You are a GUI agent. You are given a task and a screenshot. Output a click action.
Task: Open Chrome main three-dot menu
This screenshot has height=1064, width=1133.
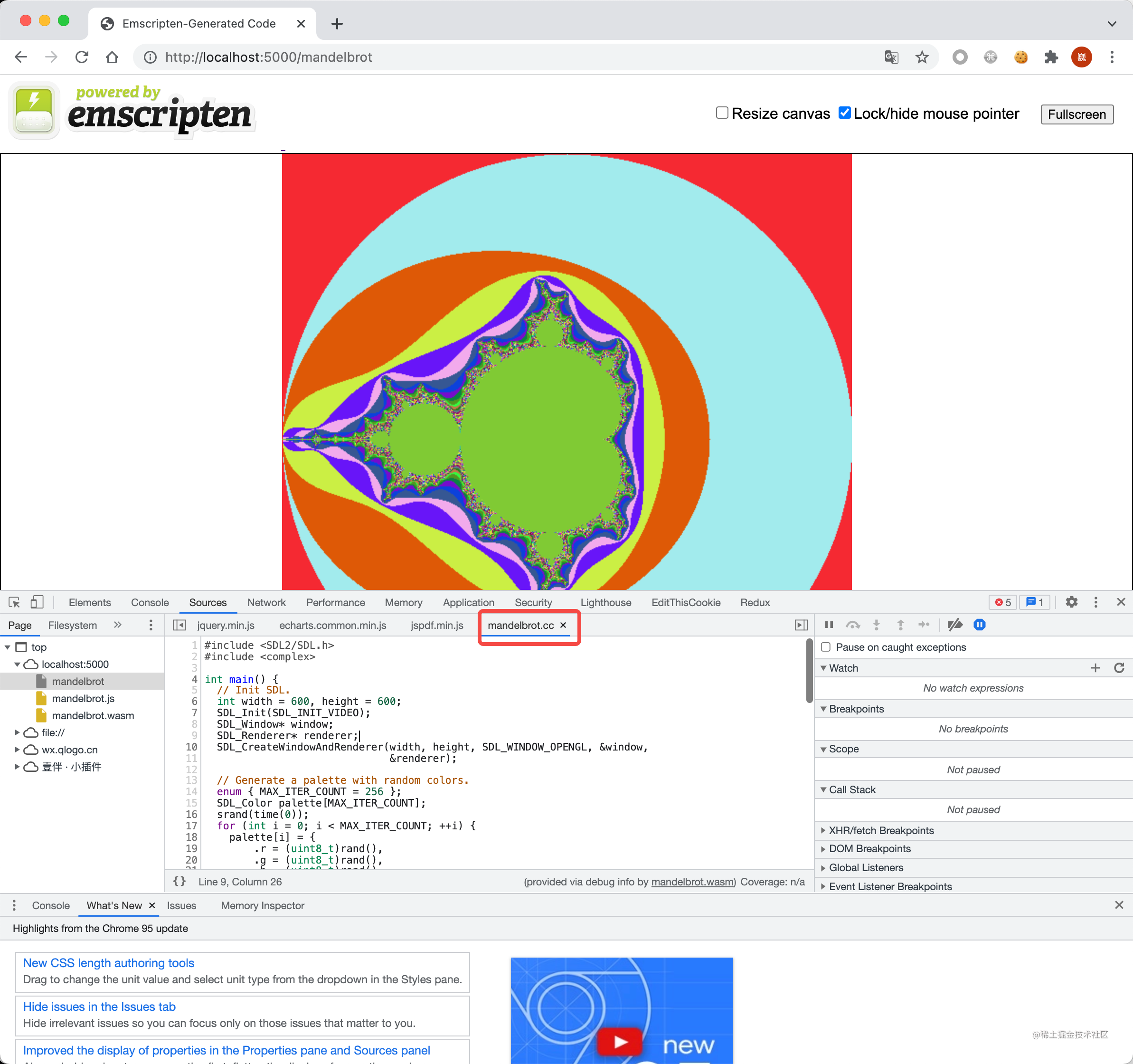click(1112, 57)
